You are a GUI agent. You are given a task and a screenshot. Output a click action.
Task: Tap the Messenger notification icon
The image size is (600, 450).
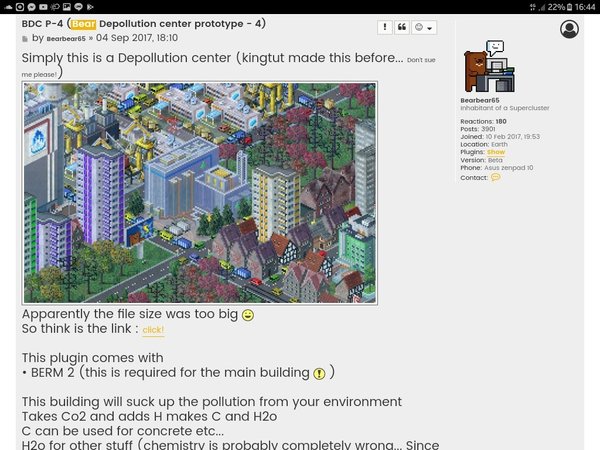pos(32,7)
